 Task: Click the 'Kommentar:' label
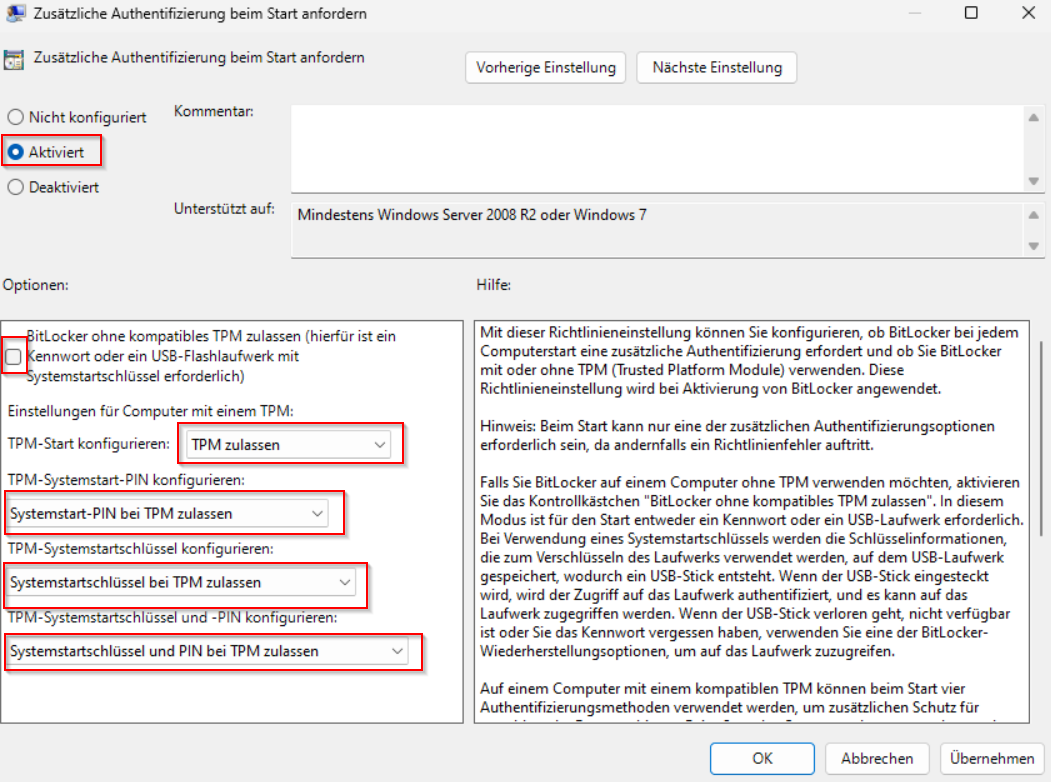coord(214,111)
